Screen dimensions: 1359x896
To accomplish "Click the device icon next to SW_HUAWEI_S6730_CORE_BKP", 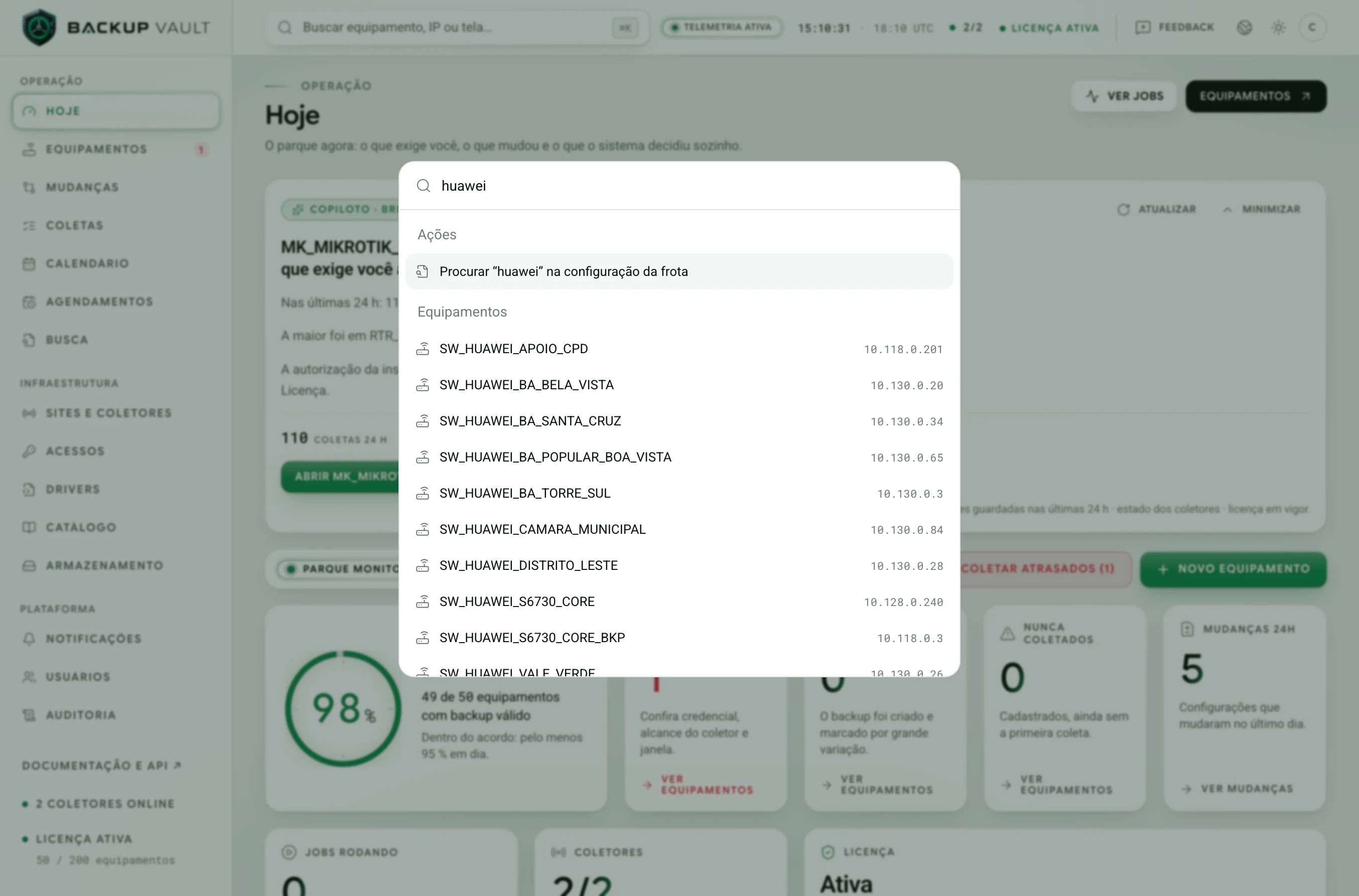I will pyautogui.click(x=423, y=638).
